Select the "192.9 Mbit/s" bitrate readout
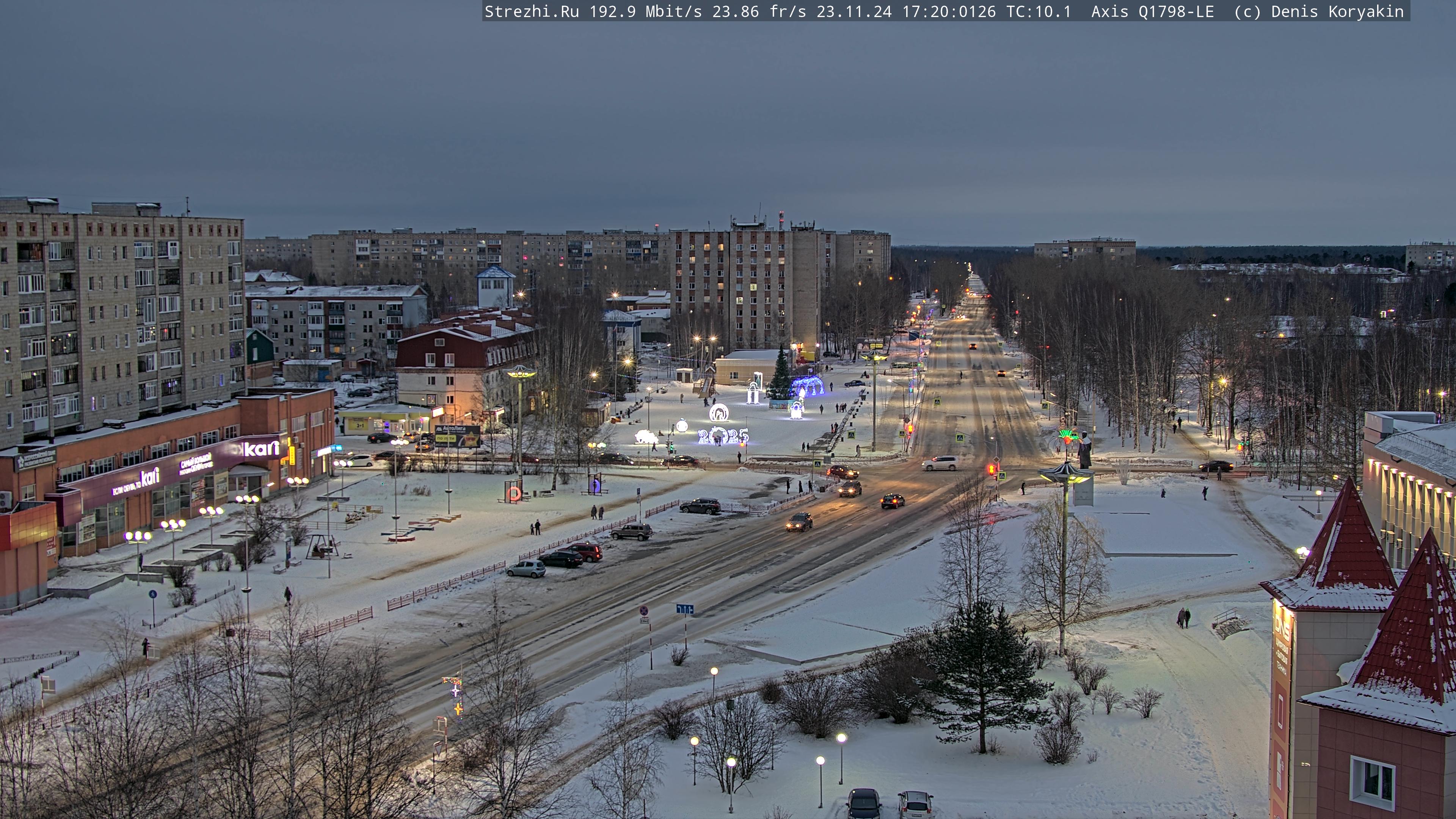The image size is (1456, 819). tap(645, 12)
